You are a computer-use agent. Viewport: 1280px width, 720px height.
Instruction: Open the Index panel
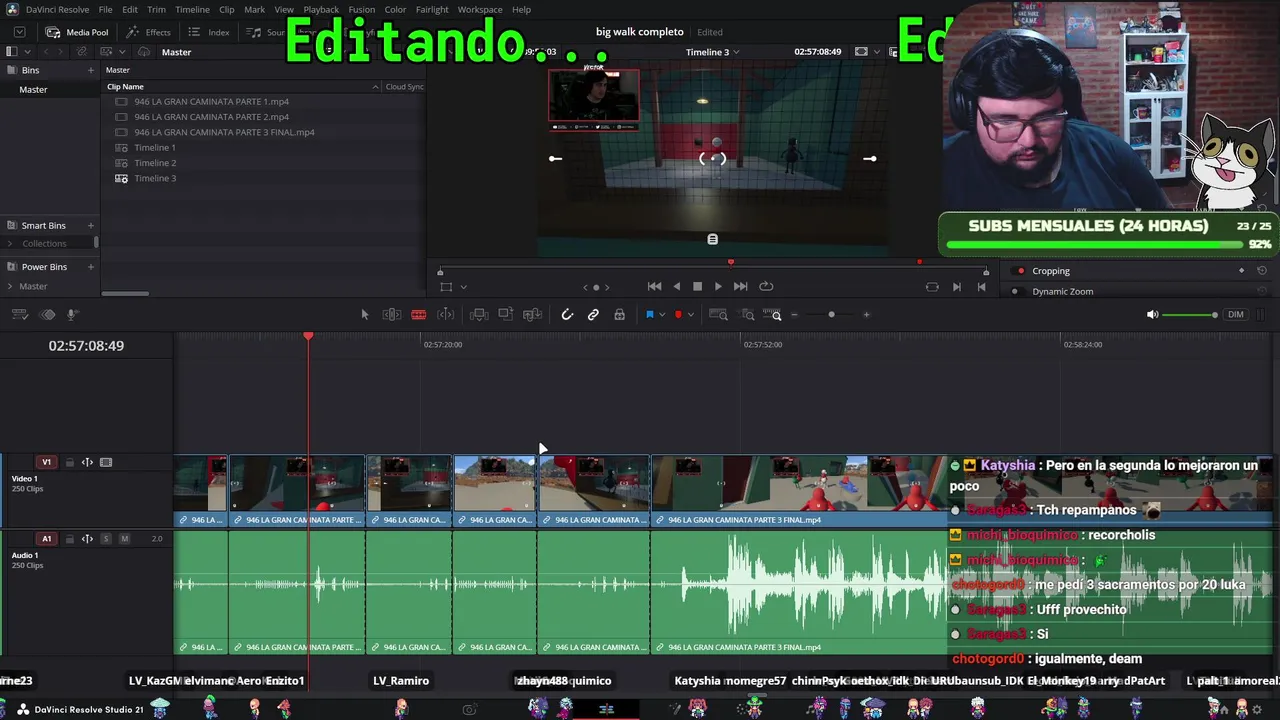(x=209, y=32)
